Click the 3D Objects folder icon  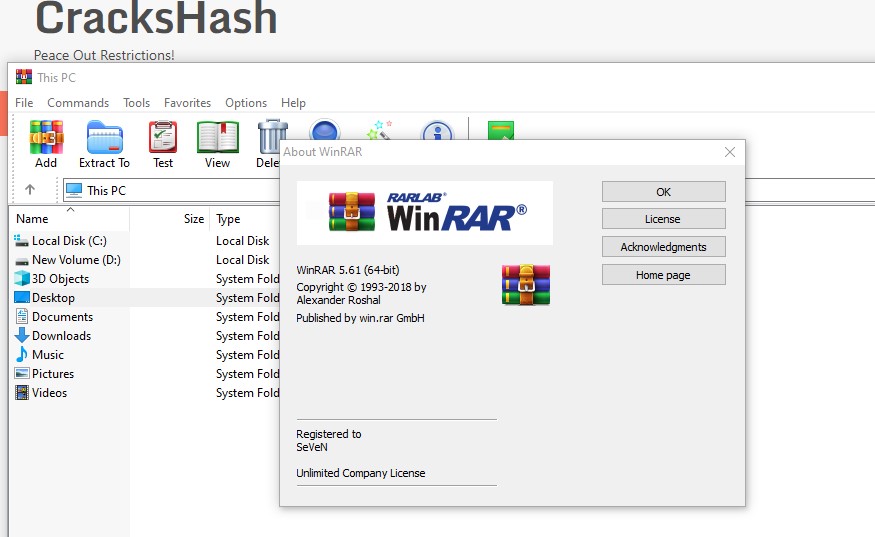pos(22,279)
